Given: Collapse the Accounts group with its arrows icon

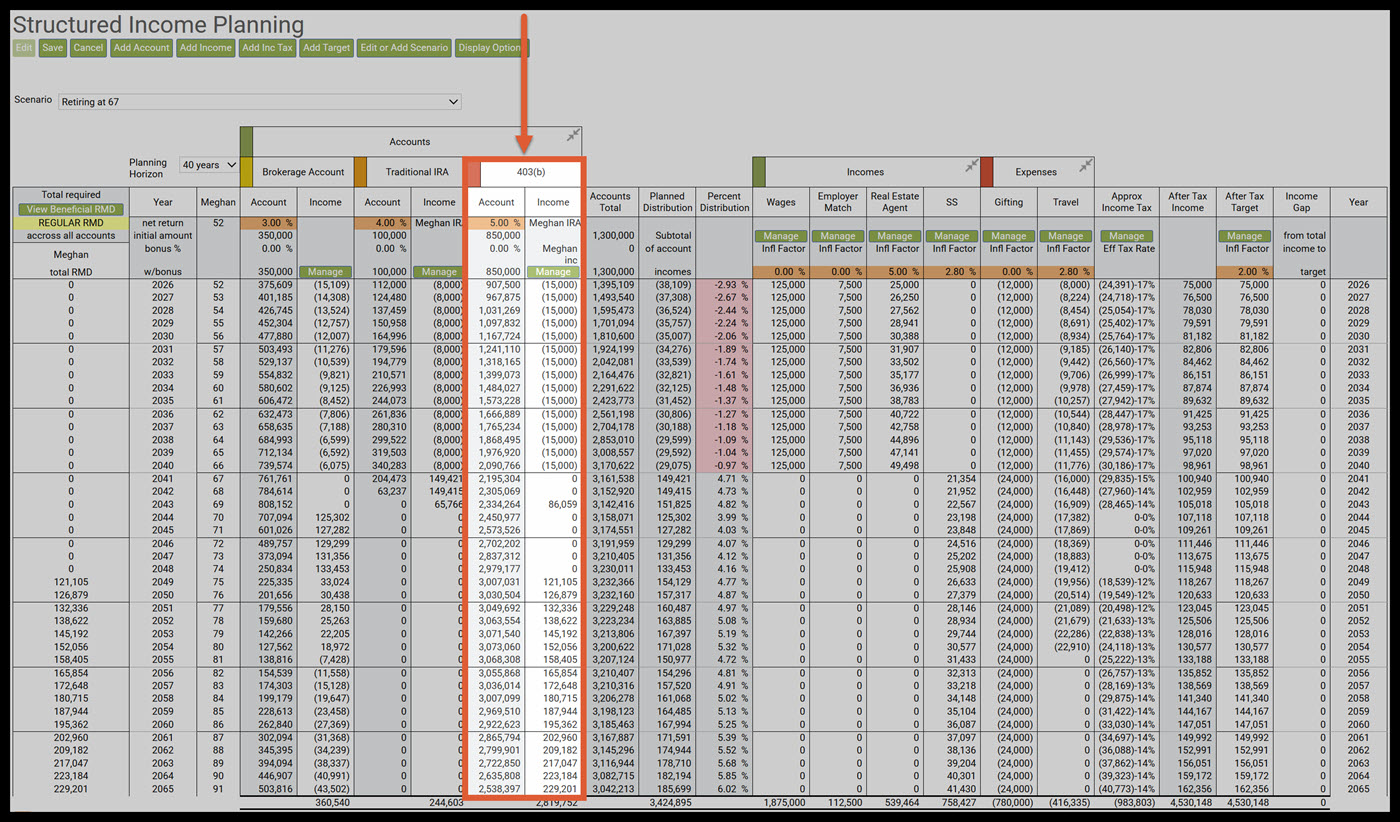Looking at the screenshot, I should (x=572, y=135).
